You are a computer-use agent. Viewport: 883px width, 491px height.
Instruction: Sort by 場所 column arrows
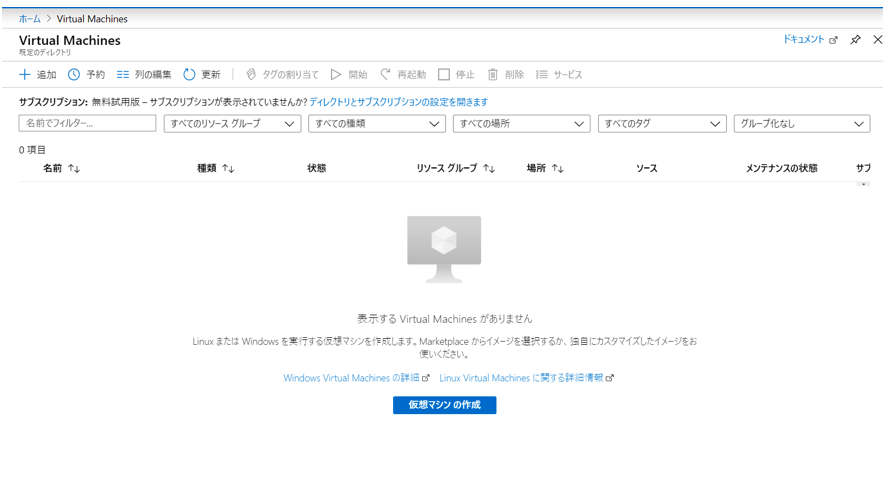[558, 168]
